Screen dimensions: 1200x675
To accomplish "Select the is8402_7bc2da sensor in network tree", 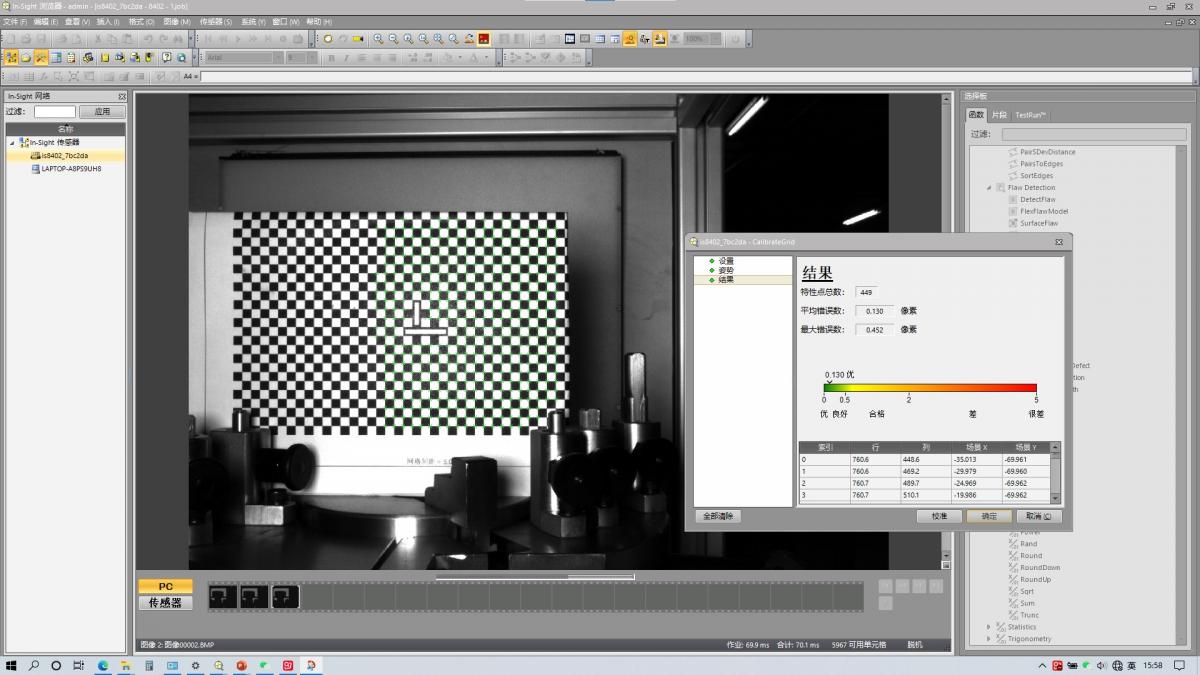I will pyautogui.click(x=65, y=156).
